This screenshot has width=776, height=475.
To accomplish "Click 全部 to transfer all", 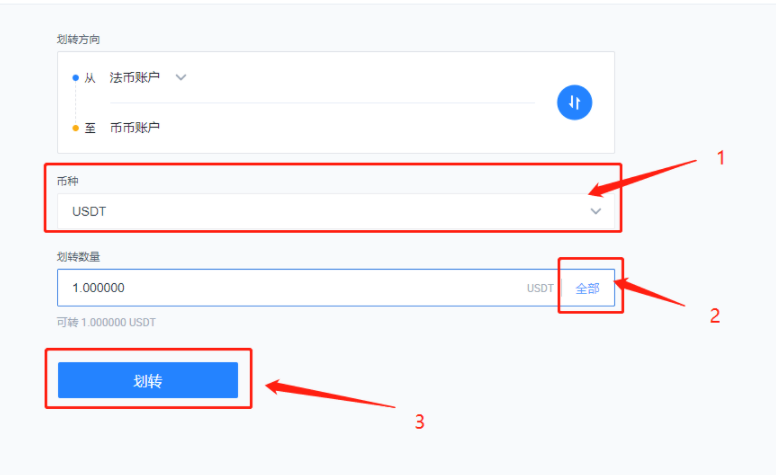I will 587,288.
